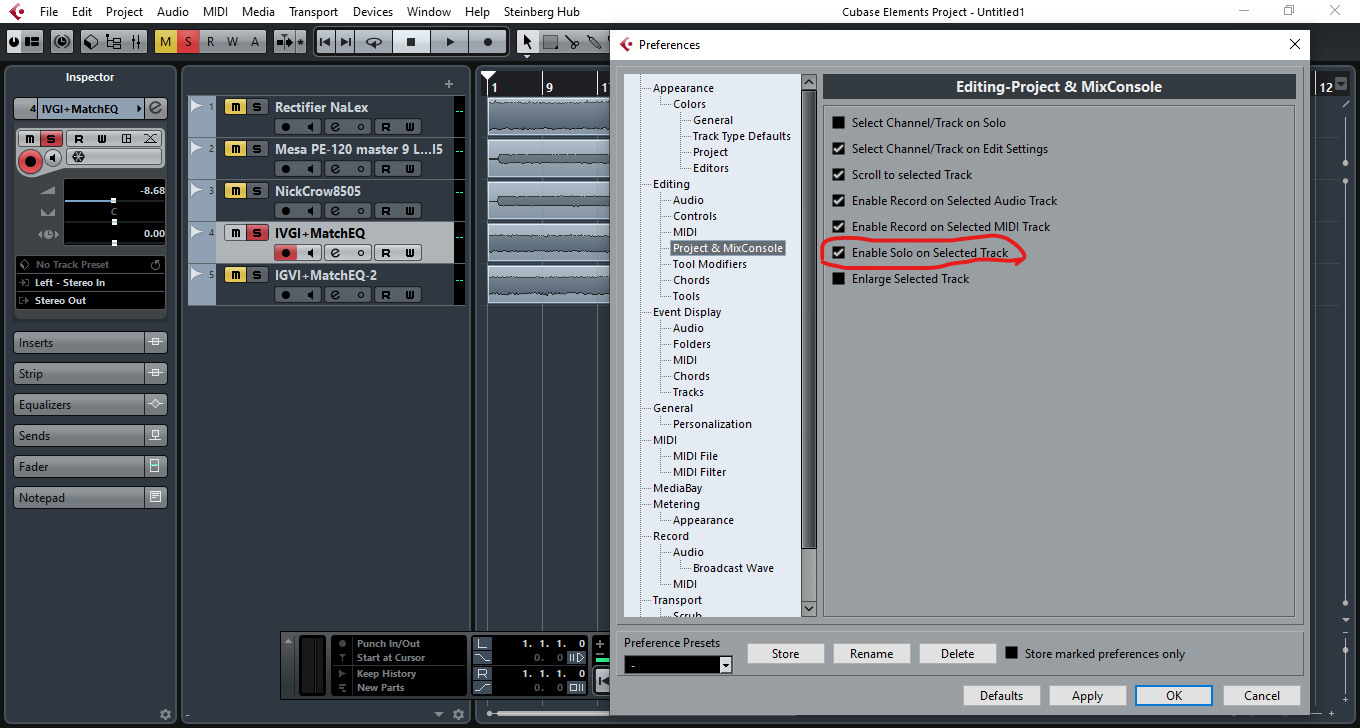The width and height of the screenshot is (1360, 728).
Task: Click the Delete preset button
Action: (958, 653)
